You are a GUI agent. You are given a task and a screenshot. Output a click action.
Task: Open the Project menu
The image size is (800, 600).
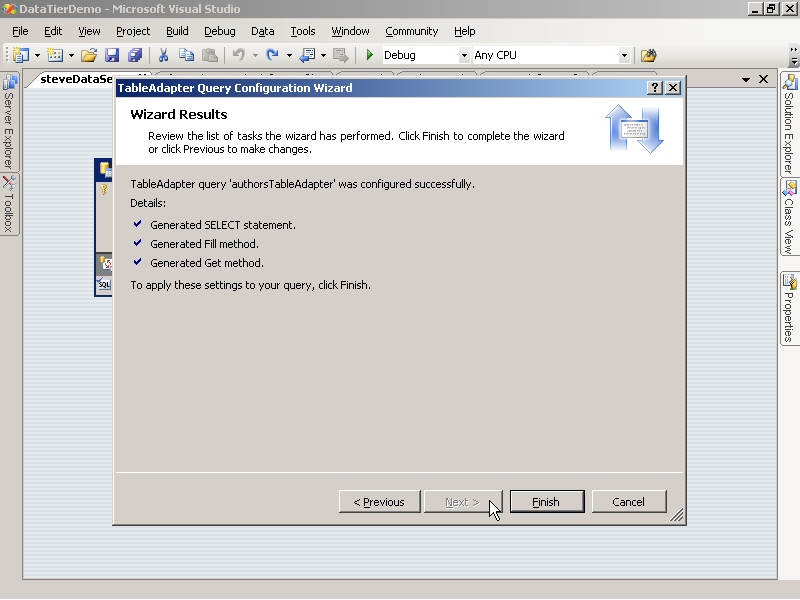click(x=133, y=31)
